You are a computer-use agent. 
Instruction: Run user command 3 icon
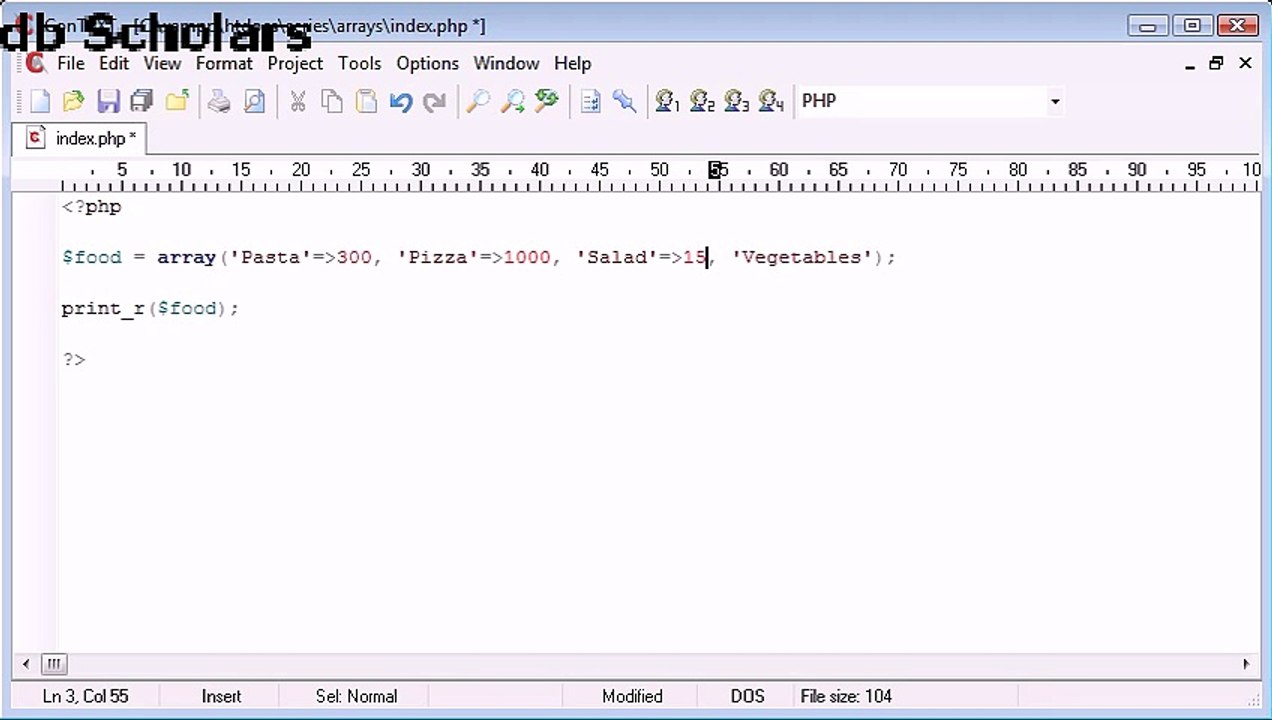pos(736,101)
